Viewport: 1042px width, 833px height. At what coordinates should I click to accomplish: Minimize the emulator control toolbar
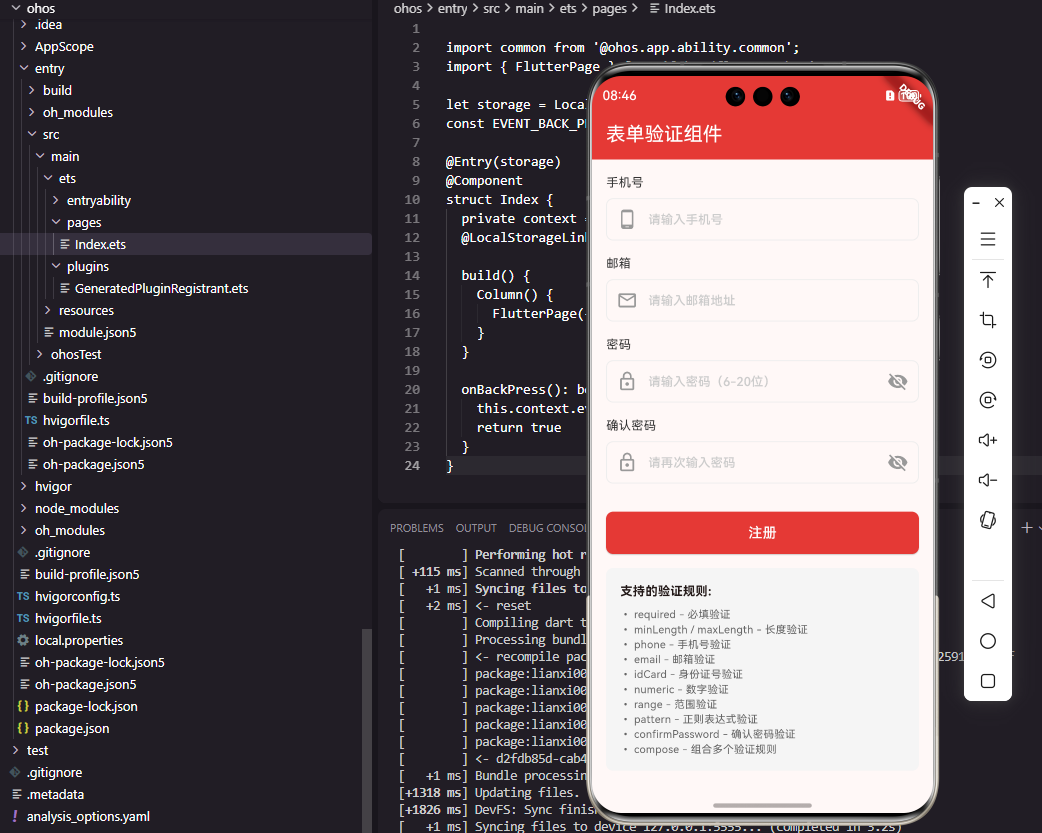tap(976, 203)
